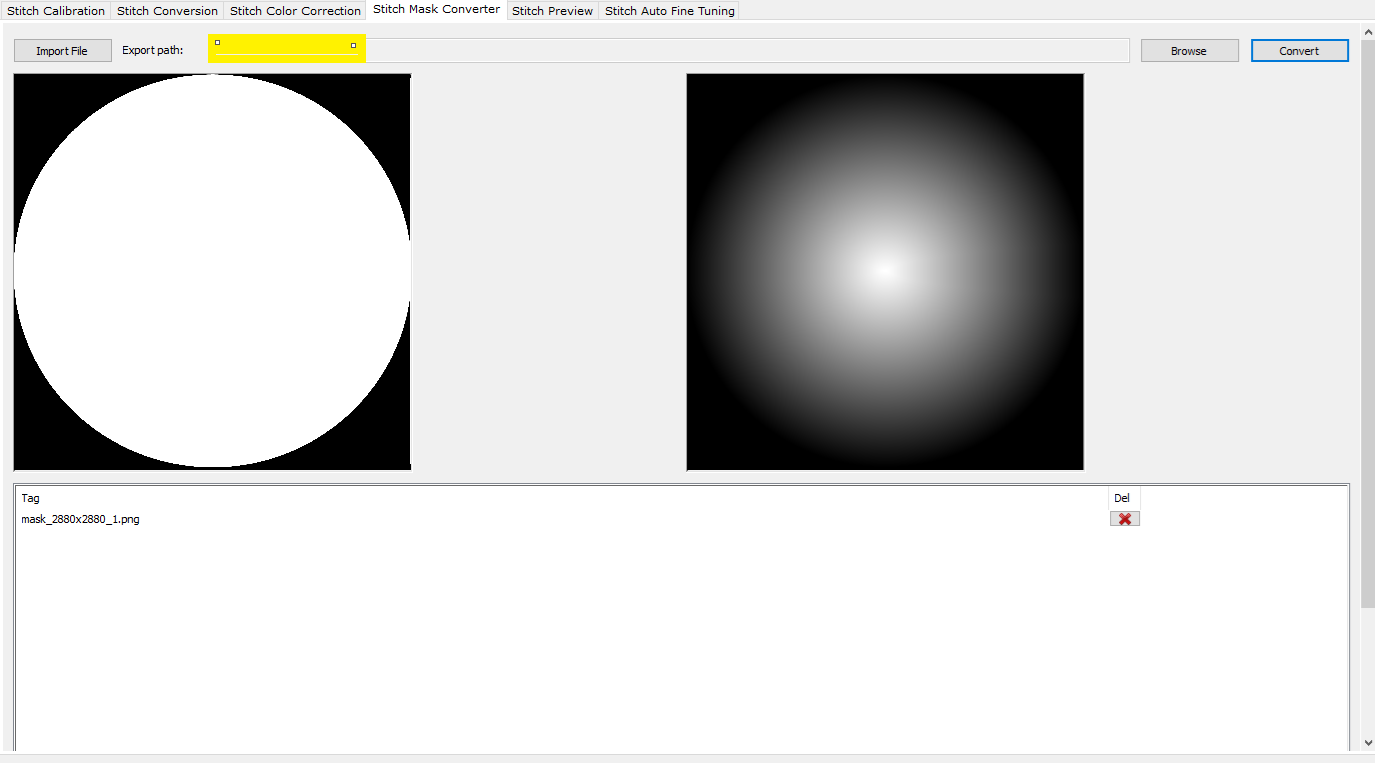This screenshot has width=1375, height=763.
Task: Click the Export path label
Action: coord(152,50)
